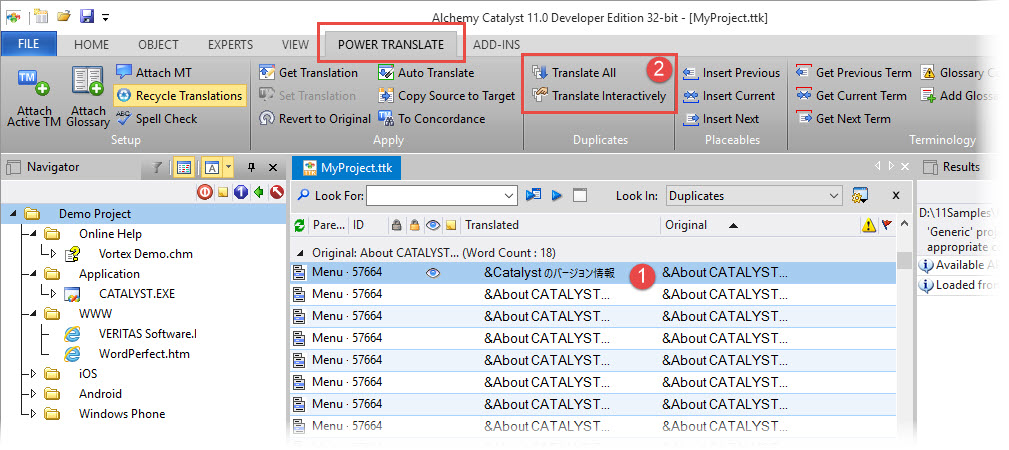Insert Previous placeable
This screenshot has height=450, width=1009.
tap(731, 73)
